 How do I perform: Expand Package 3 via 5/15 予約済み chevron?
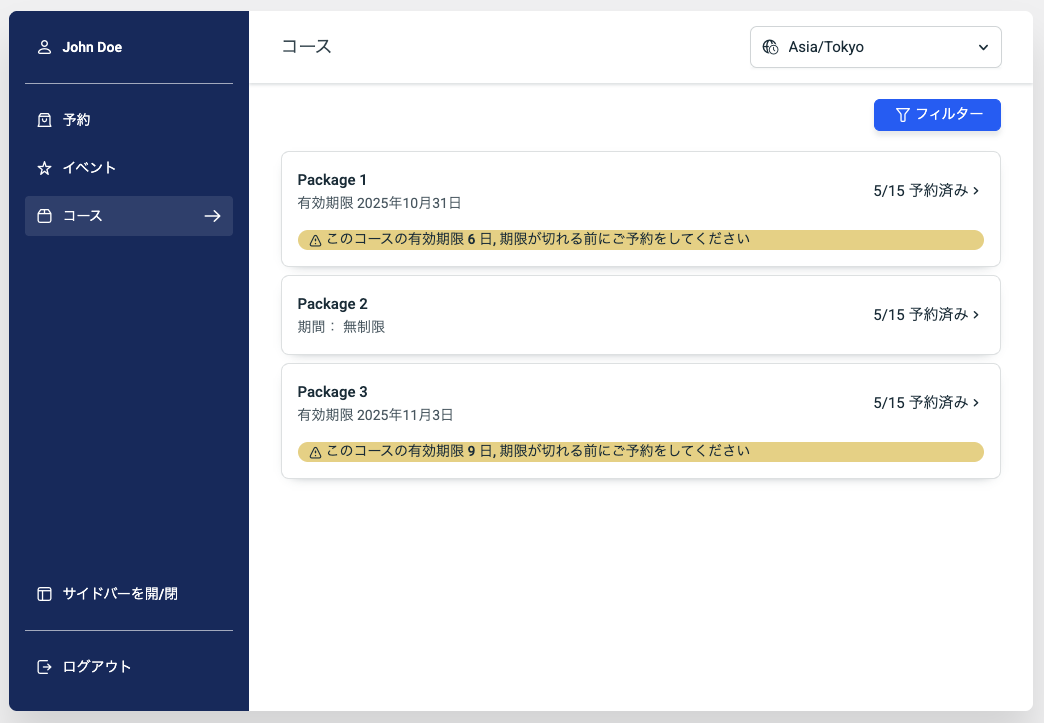[x=976, y=403]
